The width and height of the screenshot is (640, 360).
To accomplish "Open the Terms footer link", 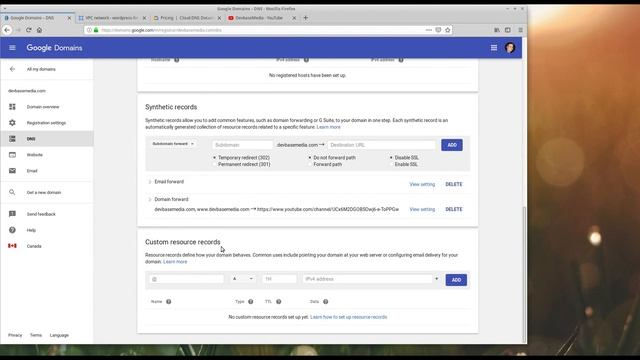I will coord(36,335).
